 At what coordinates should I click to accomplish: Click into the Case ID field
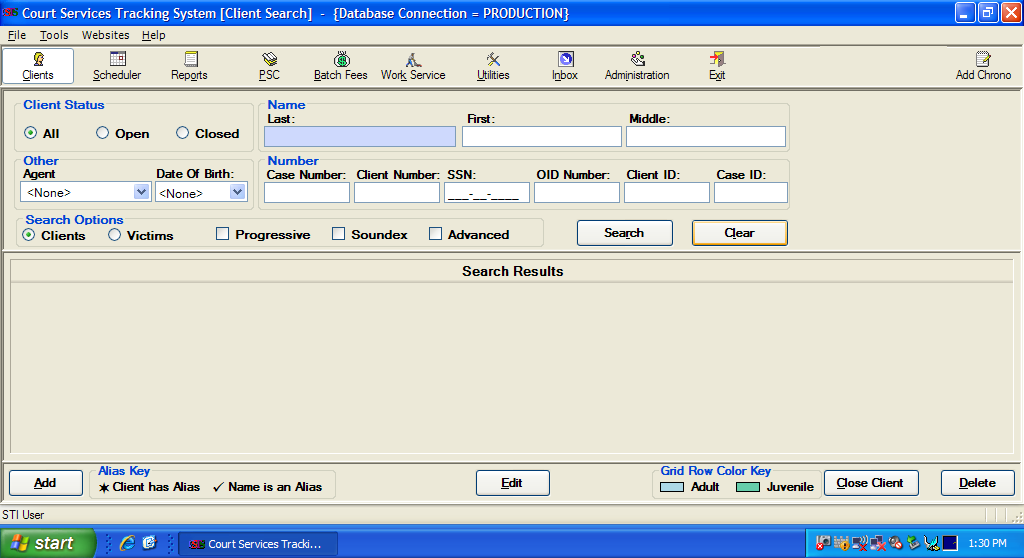(x=751, y=193)
